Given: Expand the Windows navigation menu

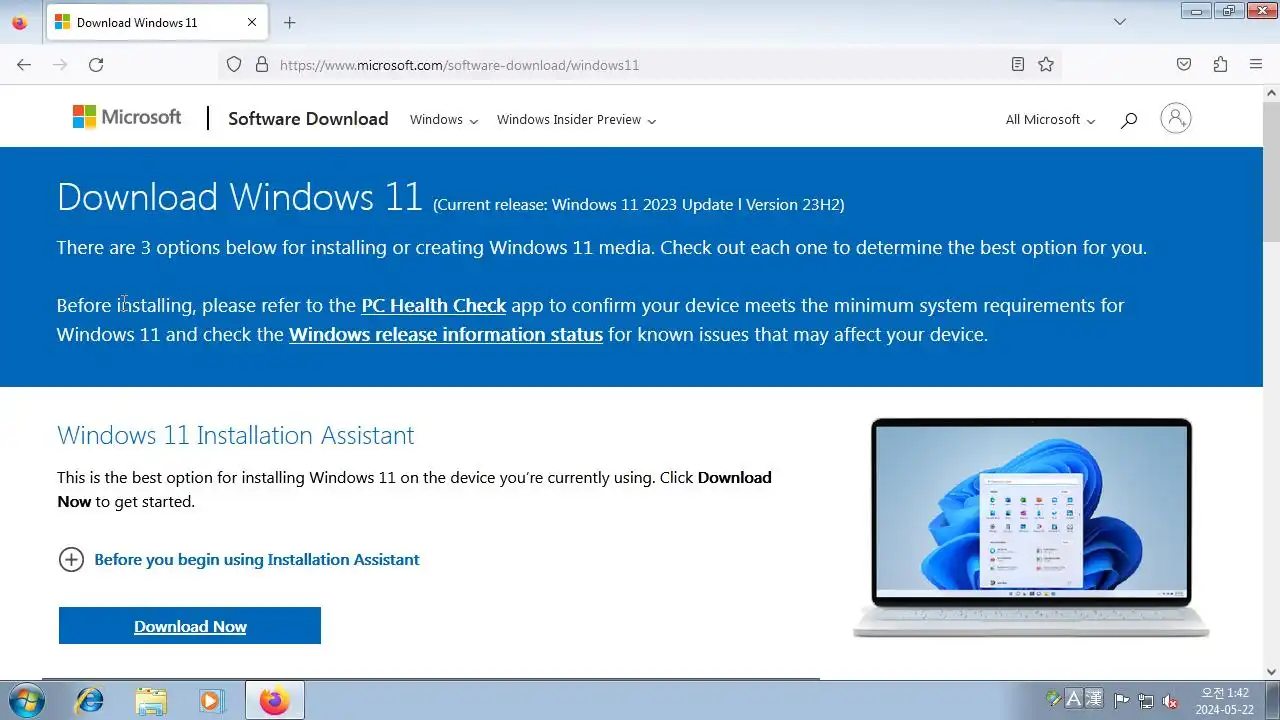Looking at the screenshot, I should (x=444, y=119).
